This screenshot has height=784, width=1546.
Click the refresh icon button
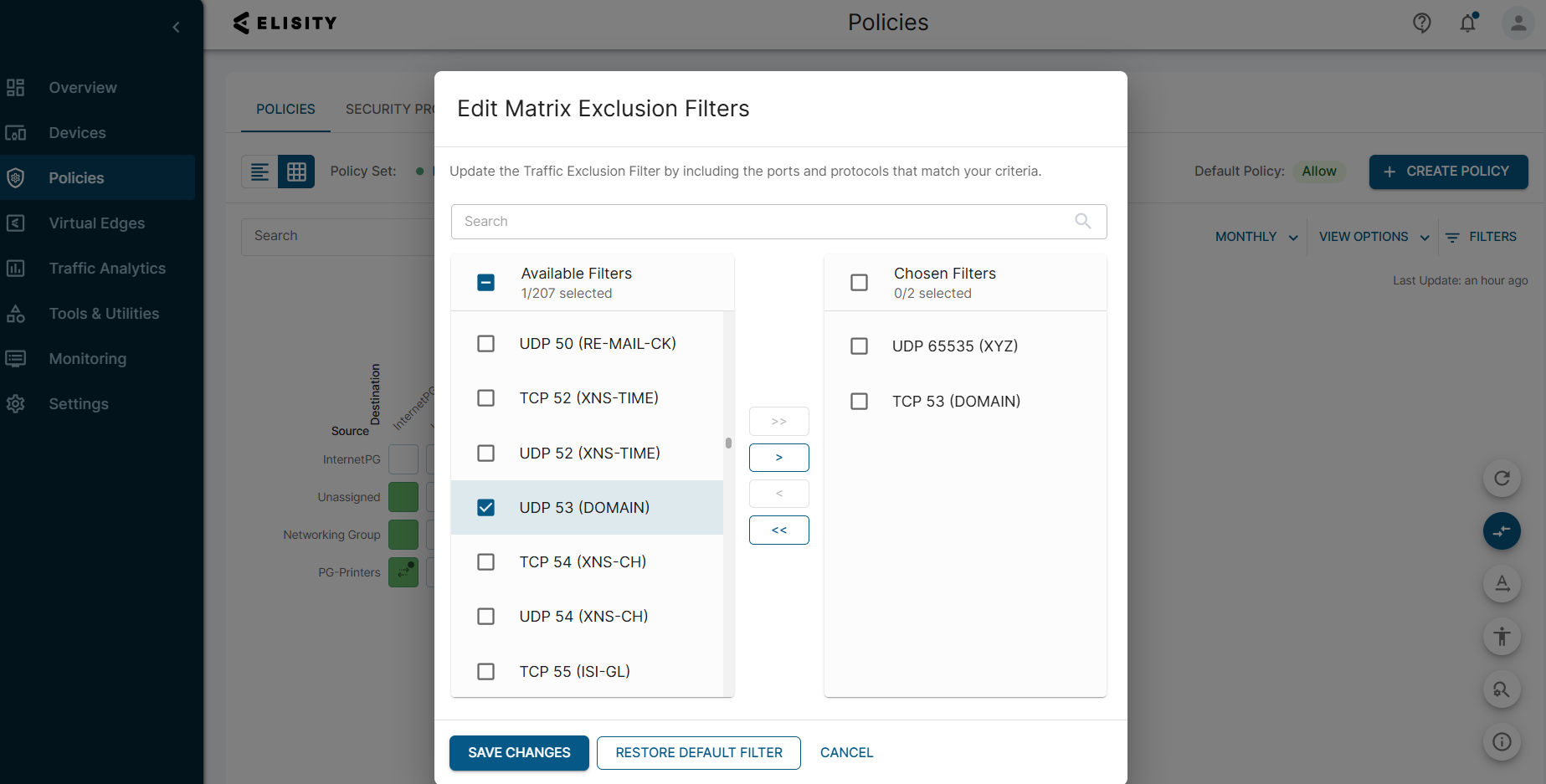click(x=1502, y=478)
